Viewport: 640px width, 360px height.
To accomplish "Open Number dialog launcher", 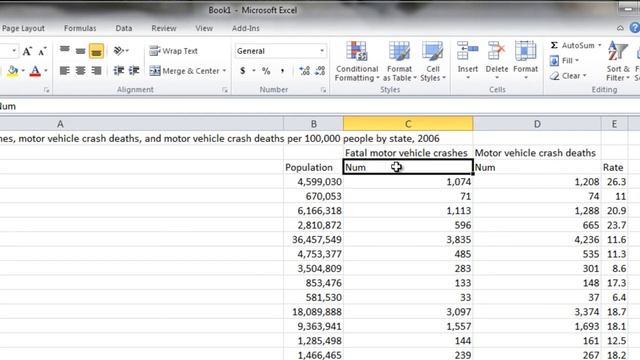I will click(323, 90).
